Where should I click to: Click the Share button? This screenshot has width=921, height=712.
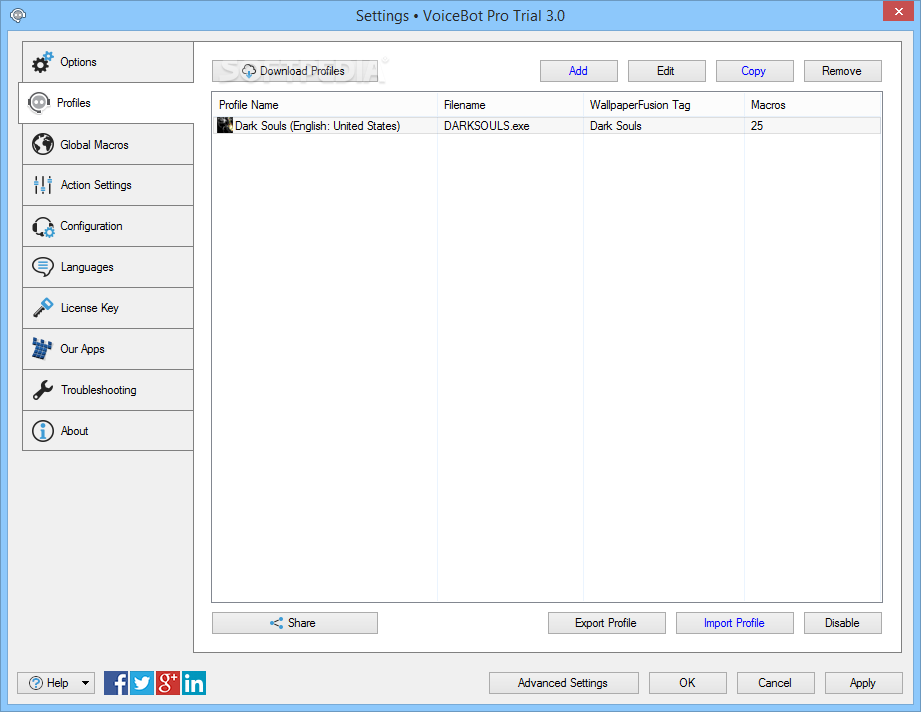[295, 623]
